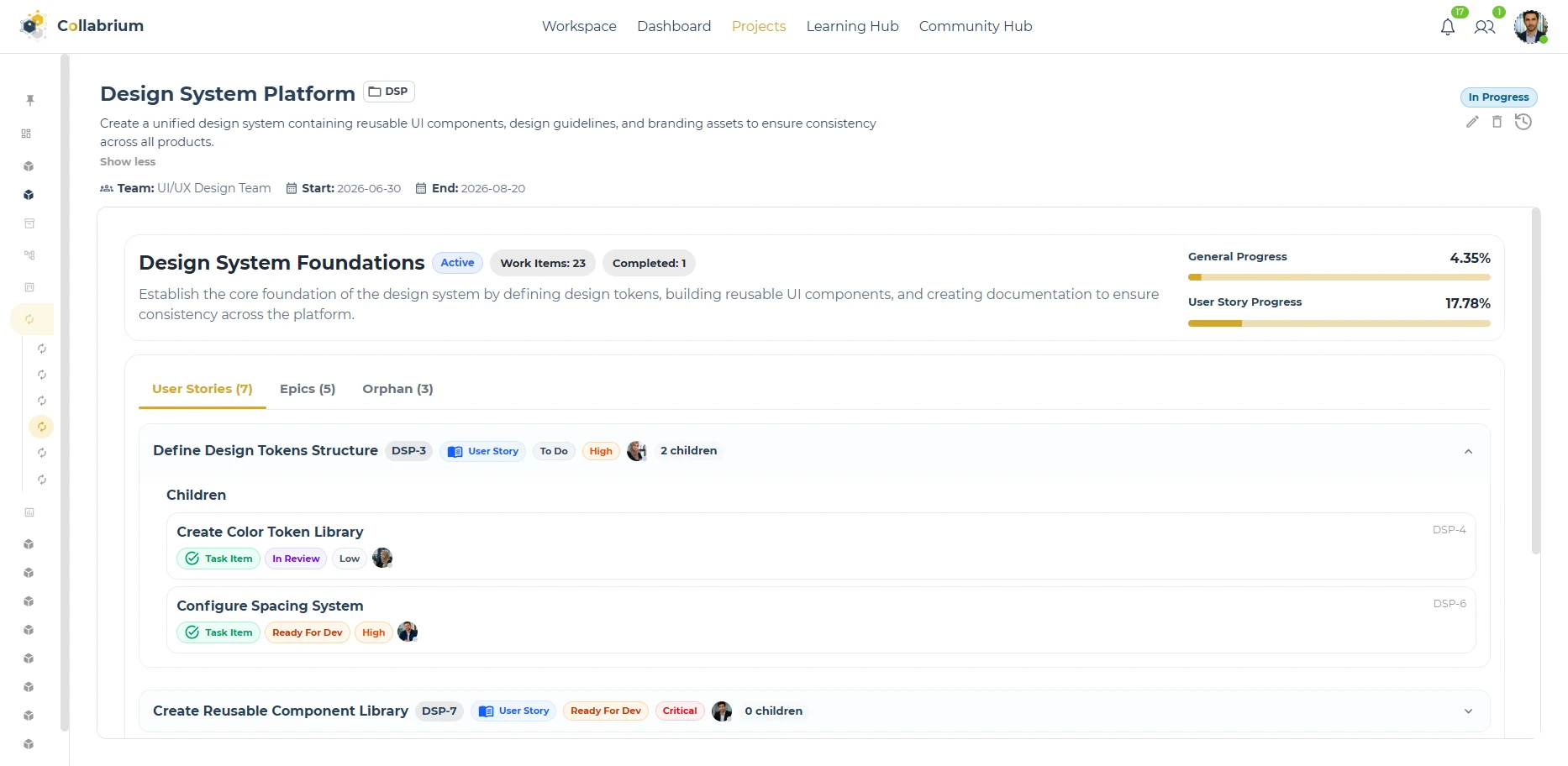Open the hierarchy tree icon in sidebar
1568x766 pixels.
(29, 254)
